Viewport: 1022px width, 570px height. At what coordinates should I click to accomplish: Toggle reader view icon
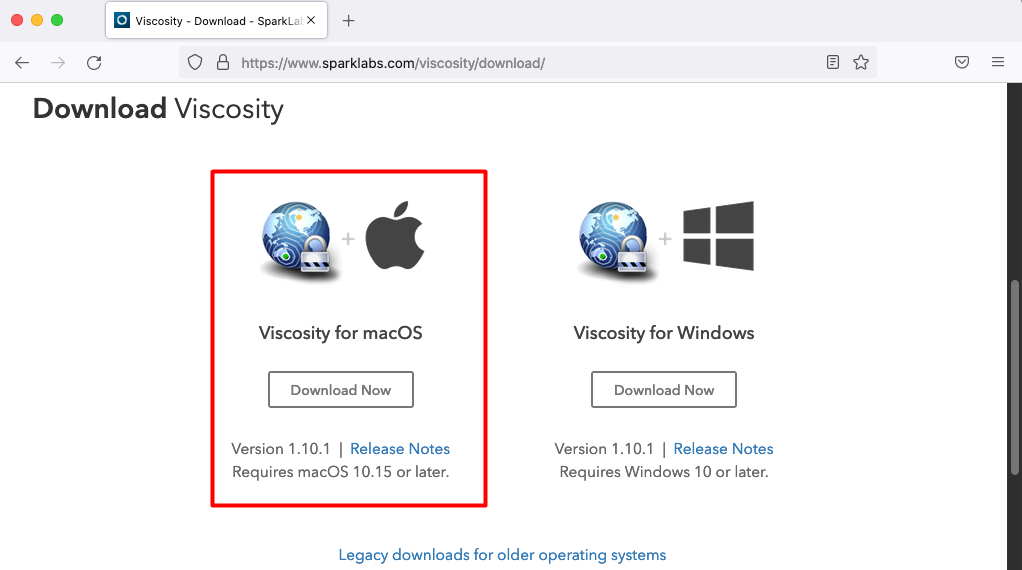click(x=832, y=63)
